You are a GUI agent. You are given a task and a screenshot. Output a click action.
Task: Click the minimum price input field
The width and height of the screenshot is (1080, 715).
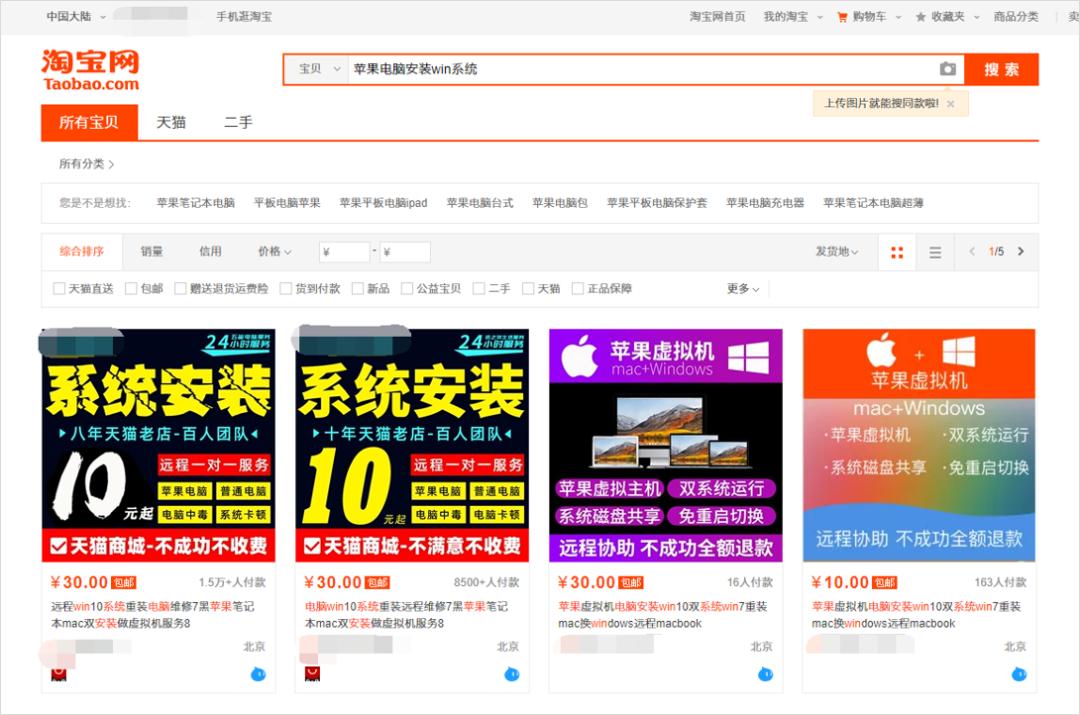(x=345, y=252)
